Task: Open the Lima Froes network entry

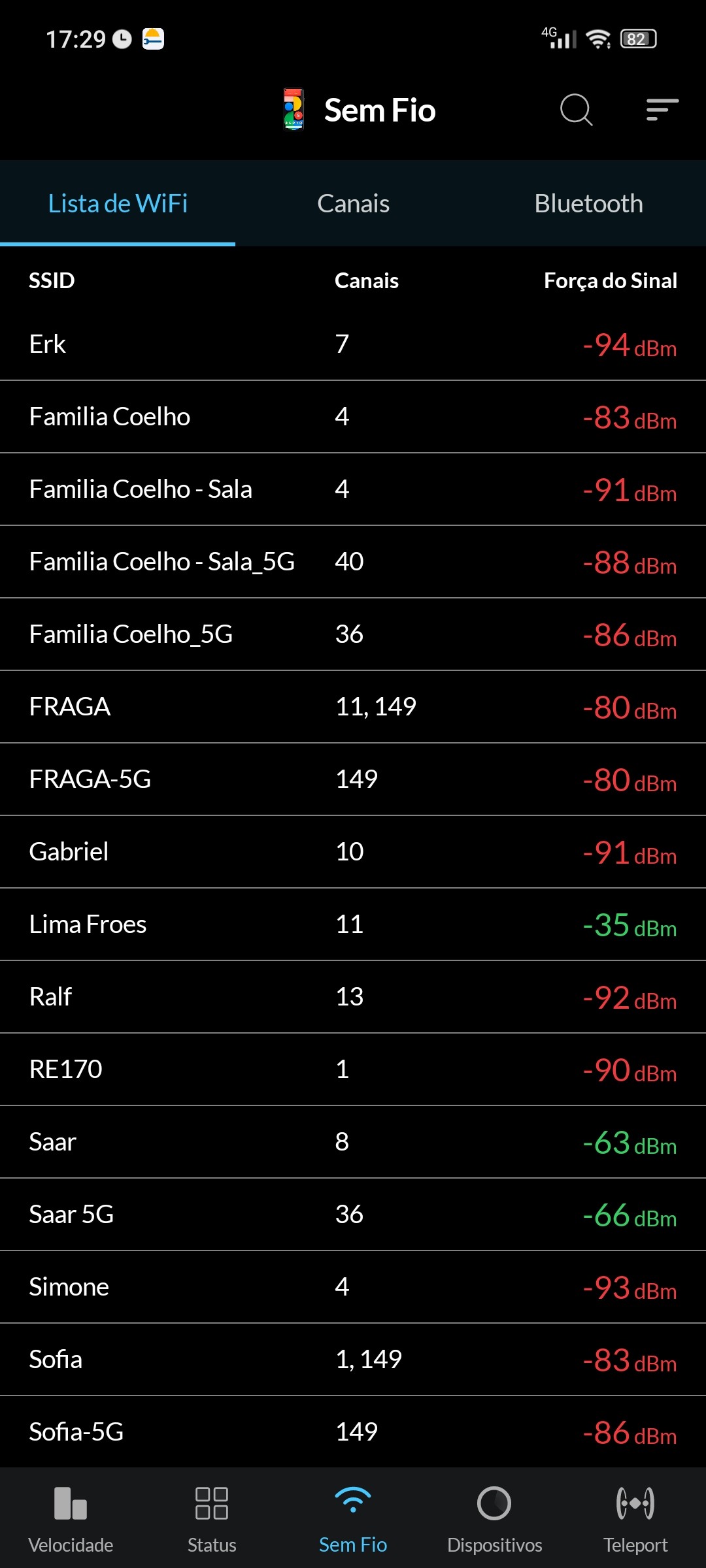Action: click(x=353, y=924)
